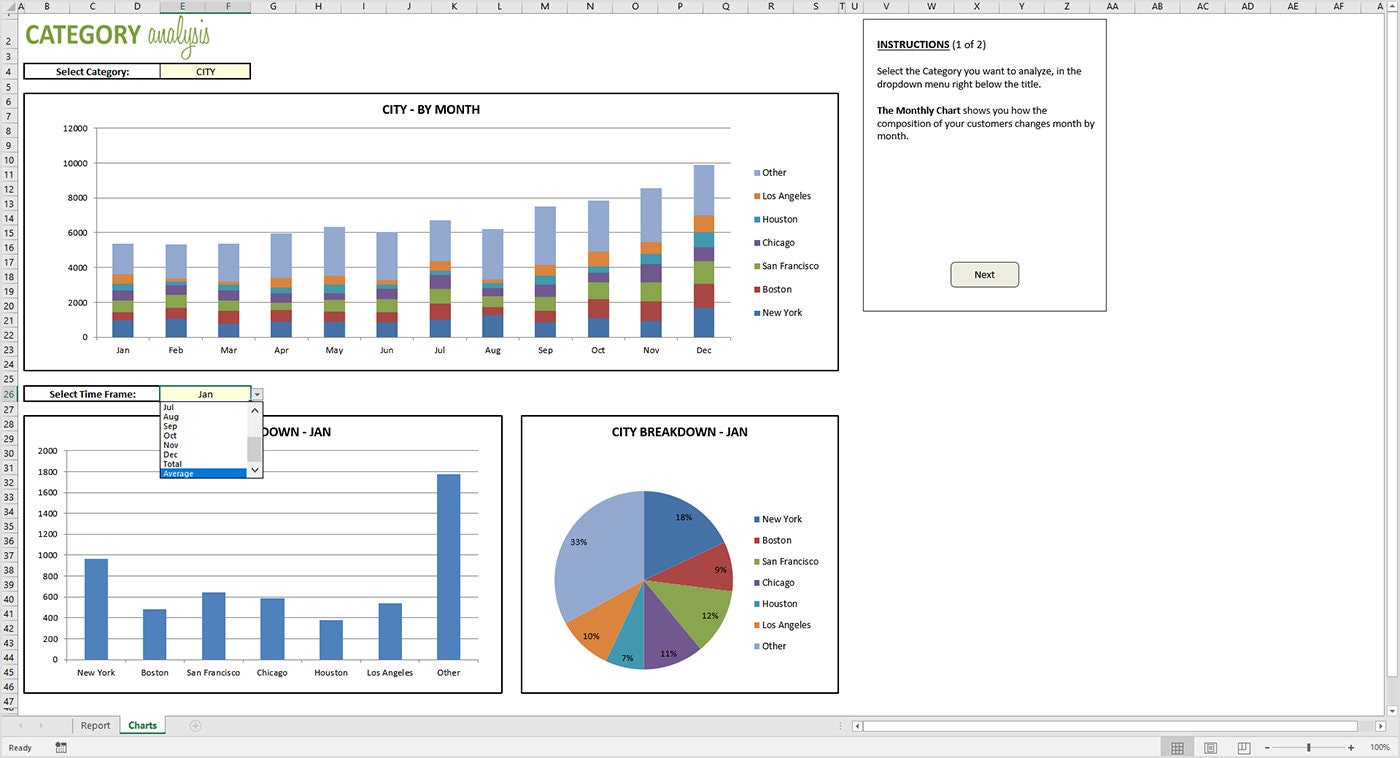Viewport: 1400px width, 758px height.
Task: Select the Charts sheet tab
Action: (141, 725)
